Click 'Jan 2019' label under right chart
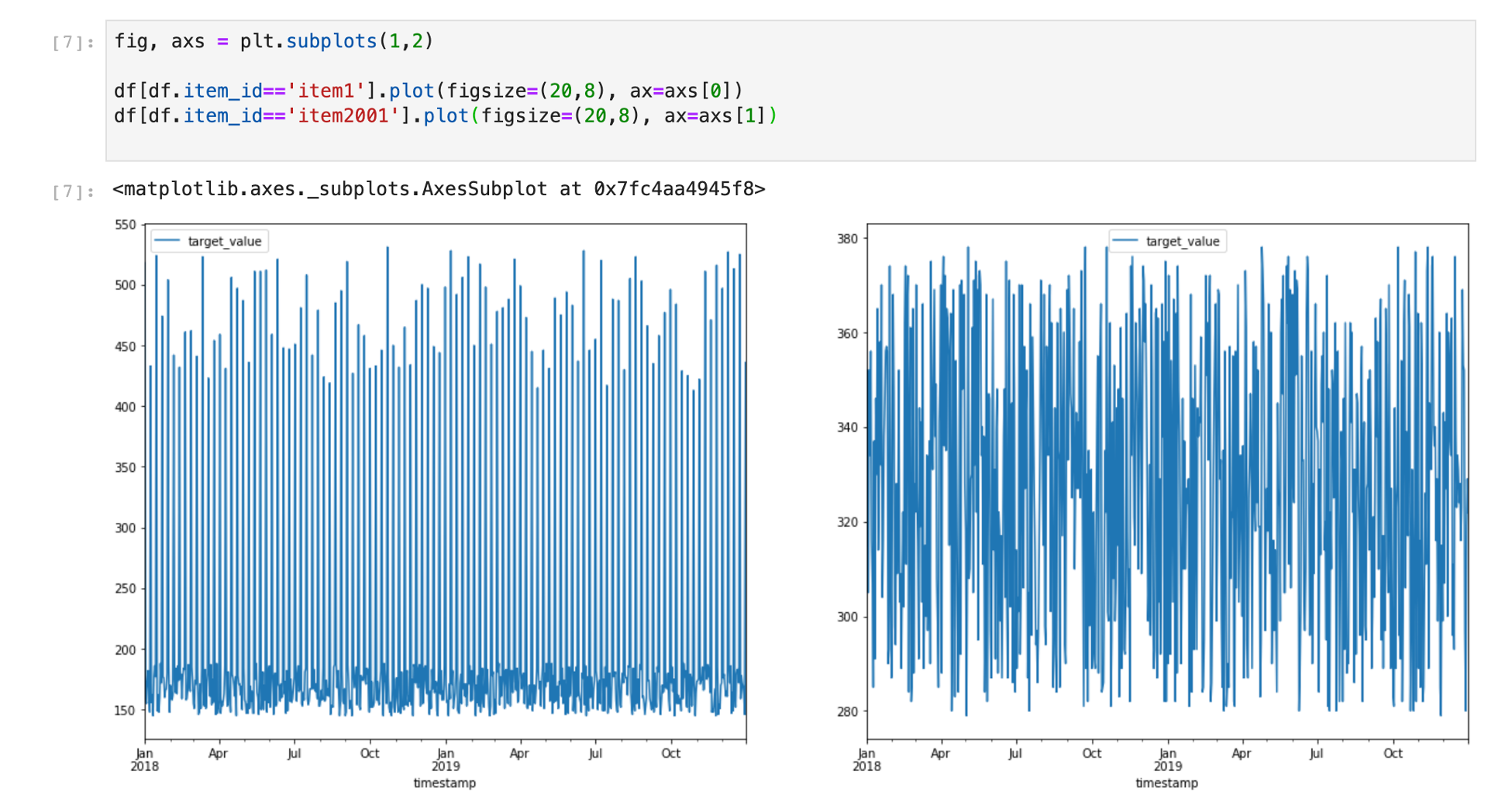1488x812 pixels. click(1168, 759)
